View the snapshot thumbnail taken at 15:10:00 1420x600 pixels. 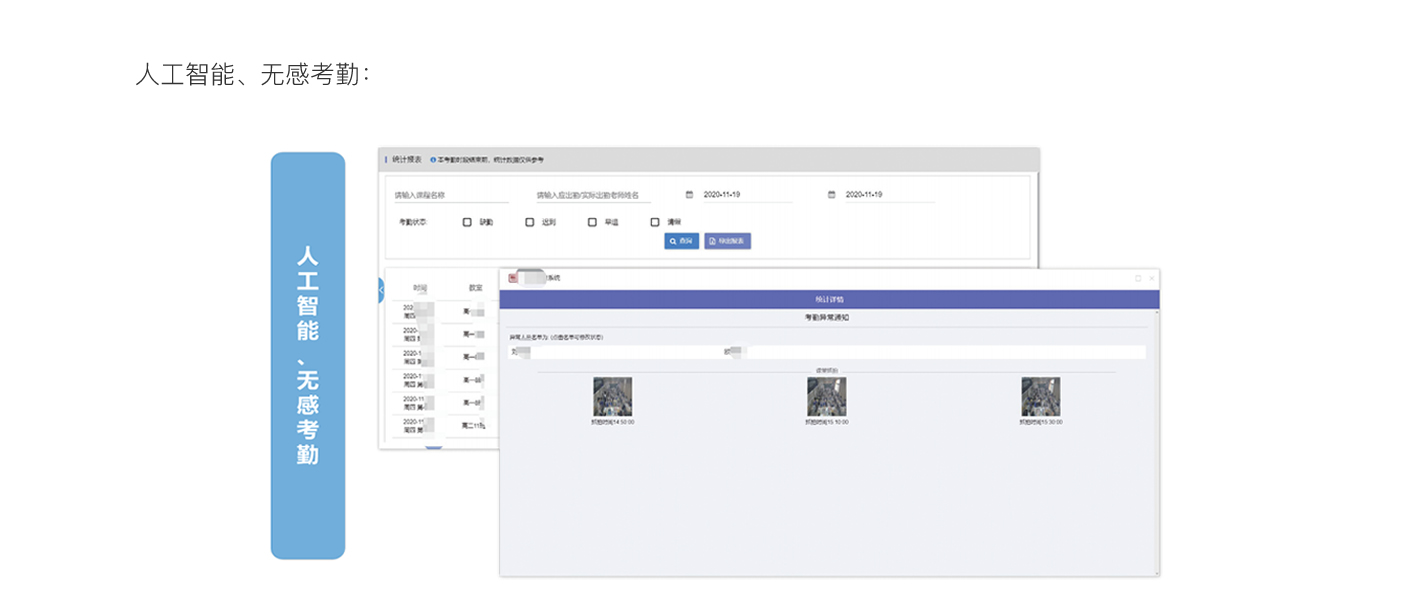click(x=827, y=397)
